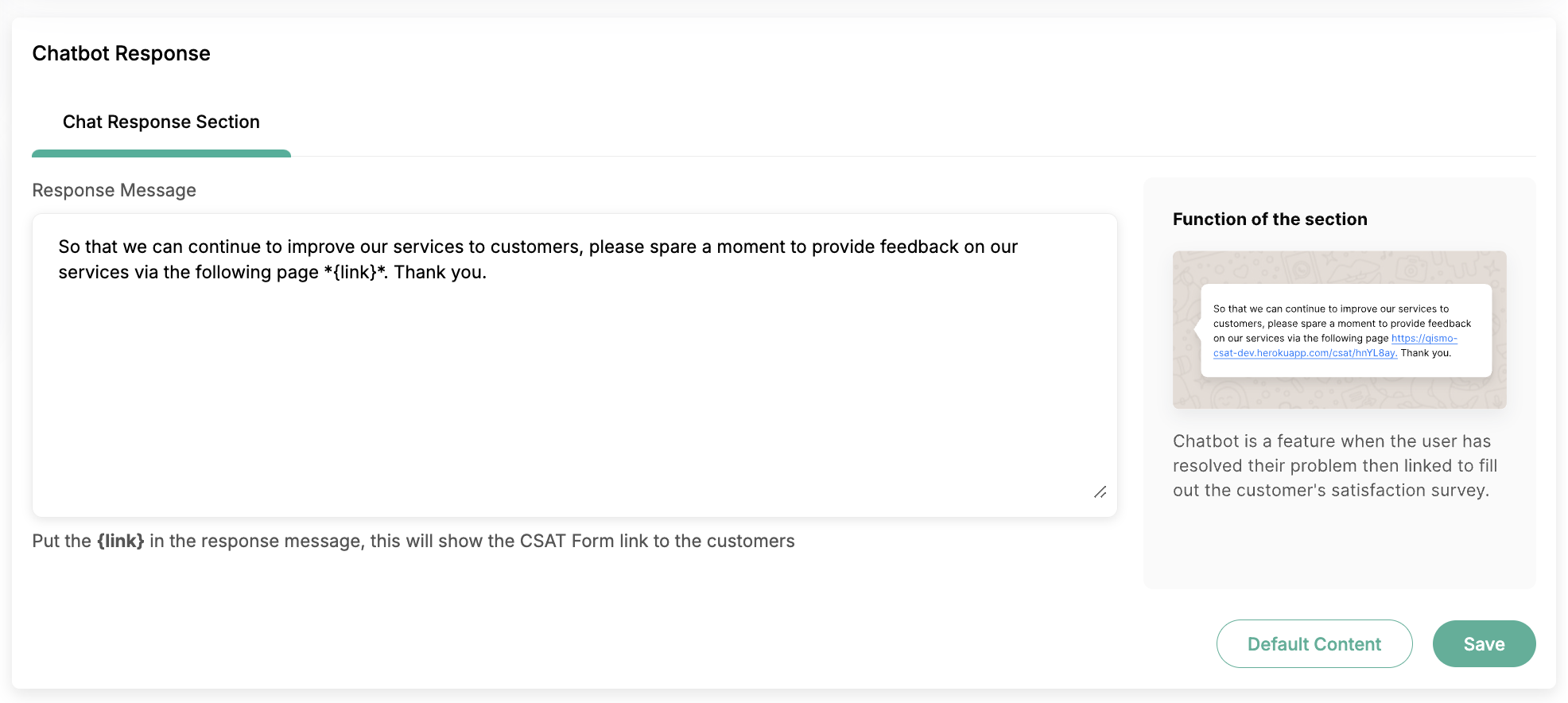Click the bold {link} keyword in the hint
The image size is (1568, 703).
121,541
